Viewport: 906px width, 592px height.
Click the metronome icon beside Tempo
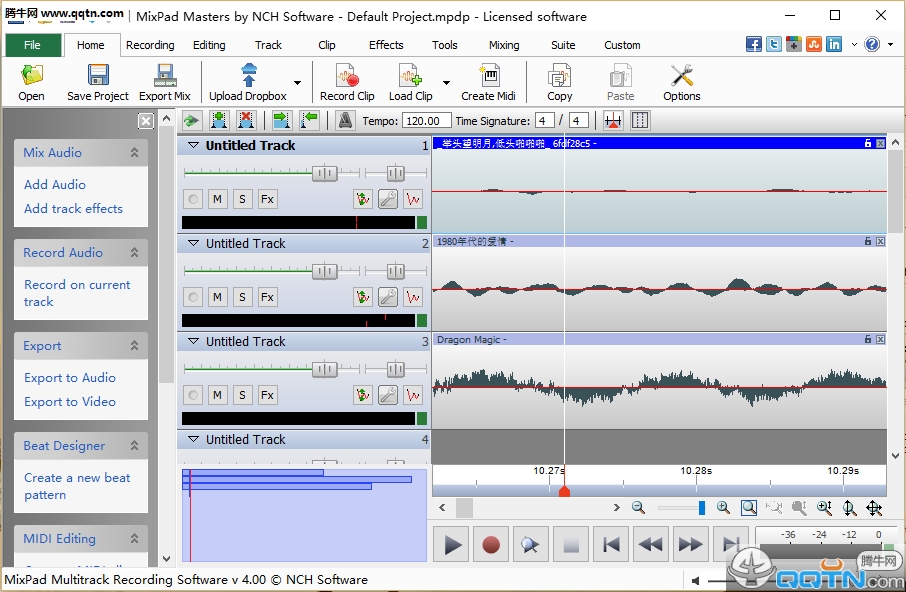point(345,120)
